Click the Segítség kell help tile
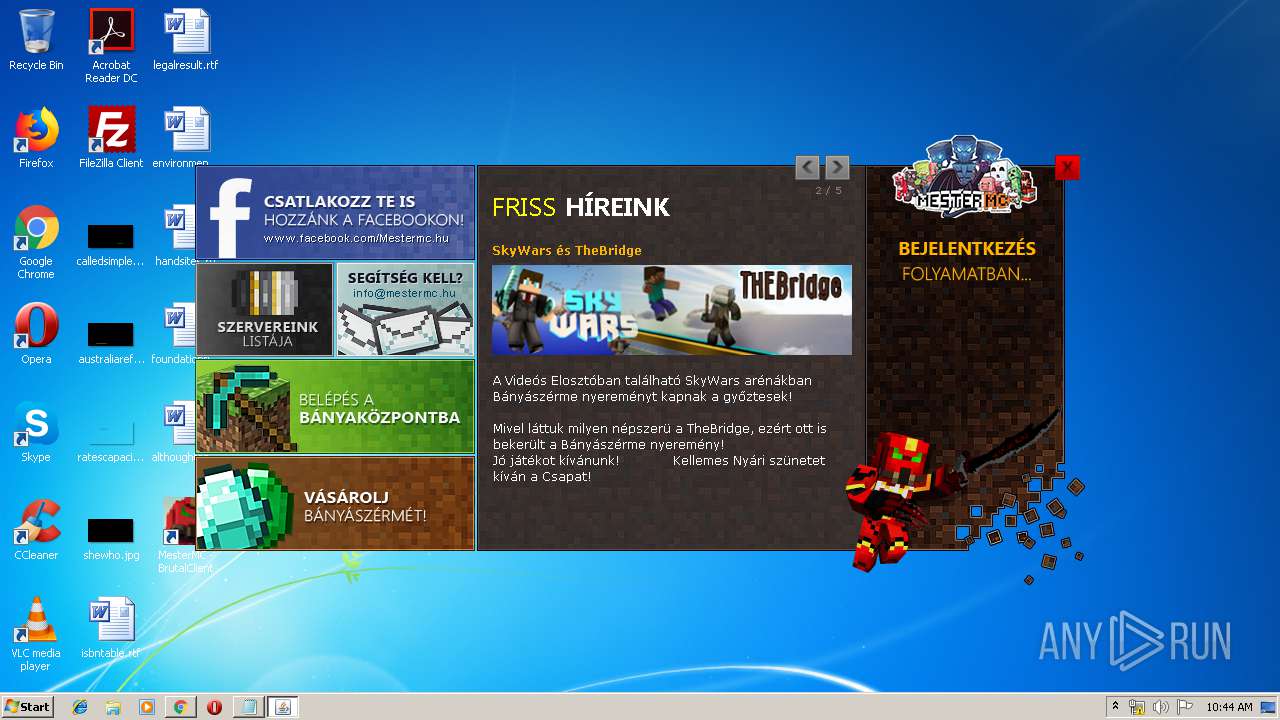The height and width of the screenshot is (720, 1280). (405, 309)
